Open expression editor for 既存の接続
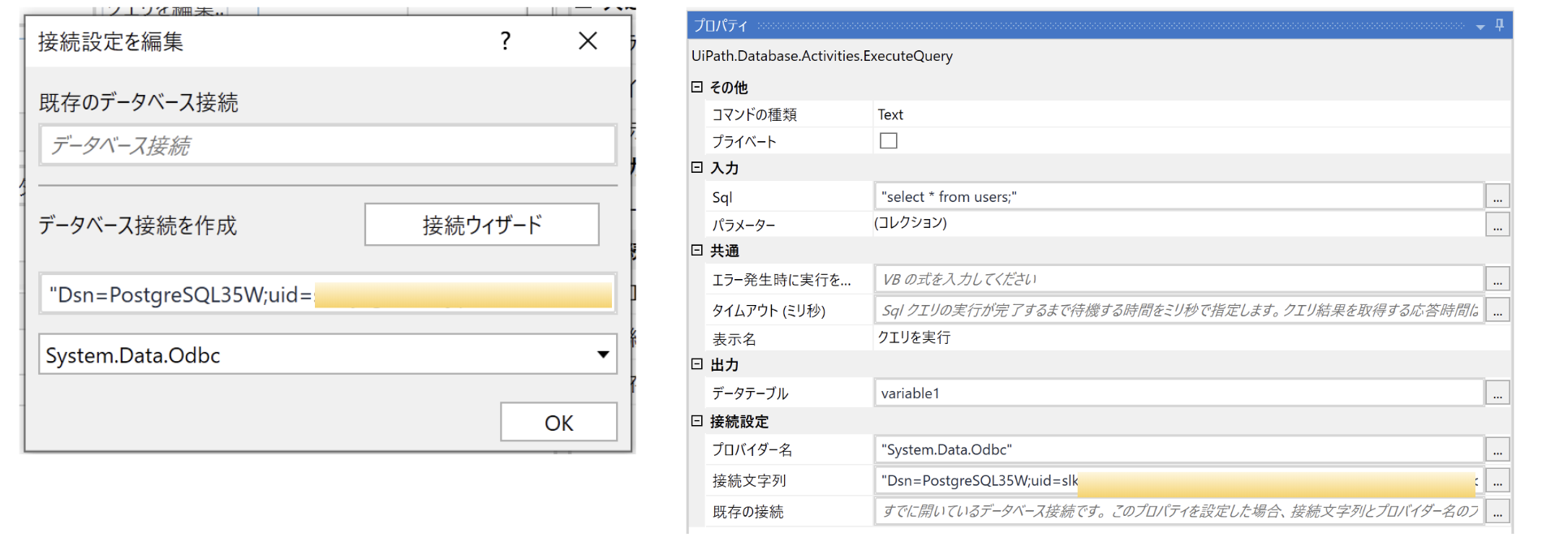 point(1497,511)
